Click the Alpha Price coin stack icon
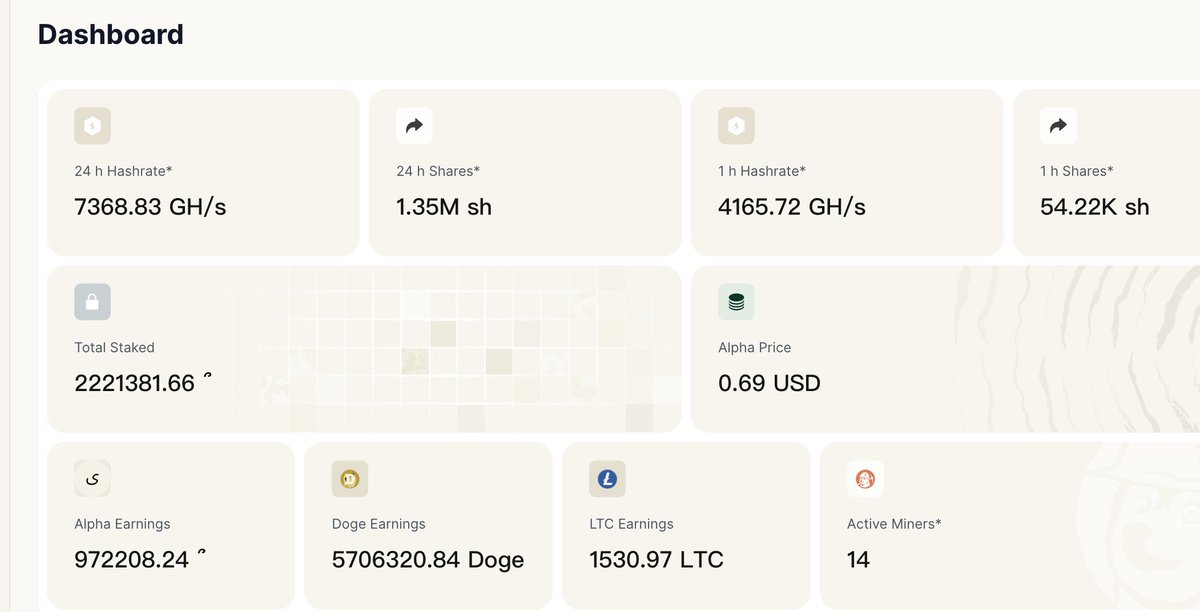 pyautogui.click(x=736, y=302)
